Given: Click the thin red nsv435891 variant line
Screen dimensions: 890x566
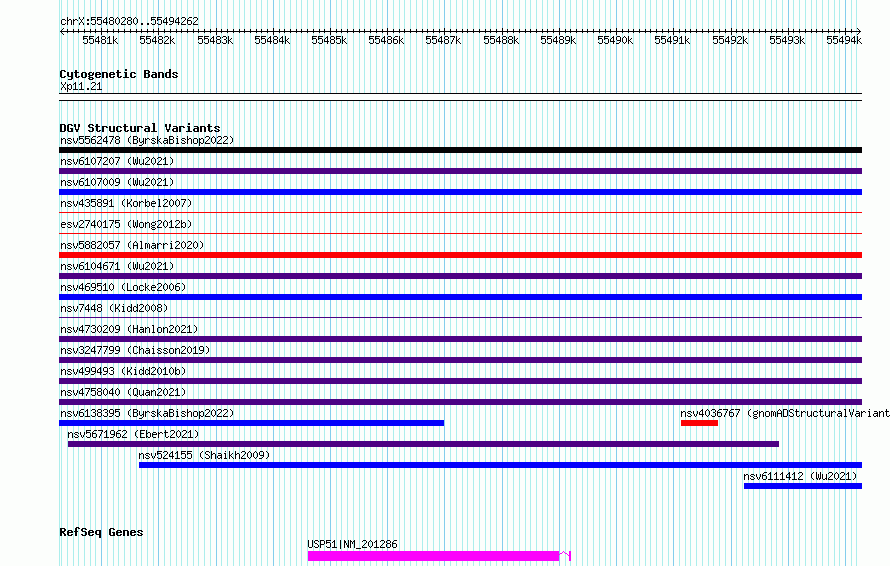Looking at the screenshot, I should [x=460, y=213].
